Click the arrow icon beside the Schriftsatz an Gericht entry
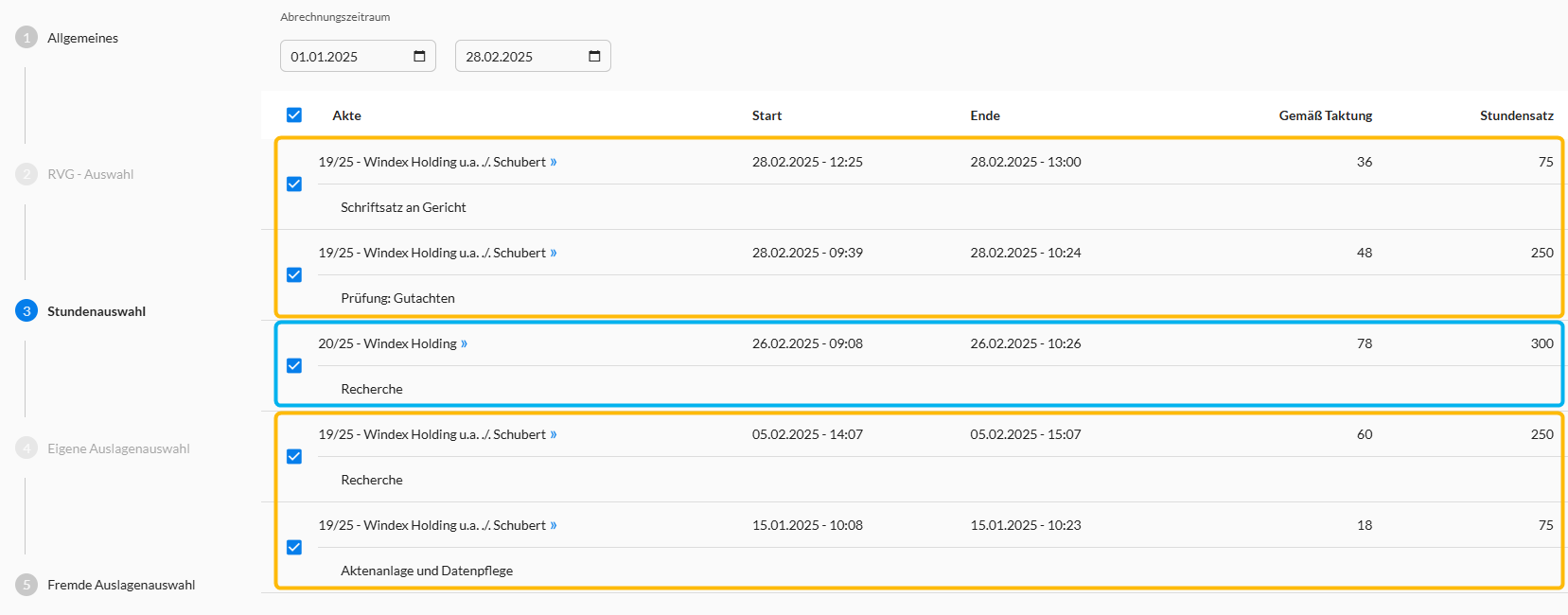This screenshot has width=1568, height=615. 554,163
